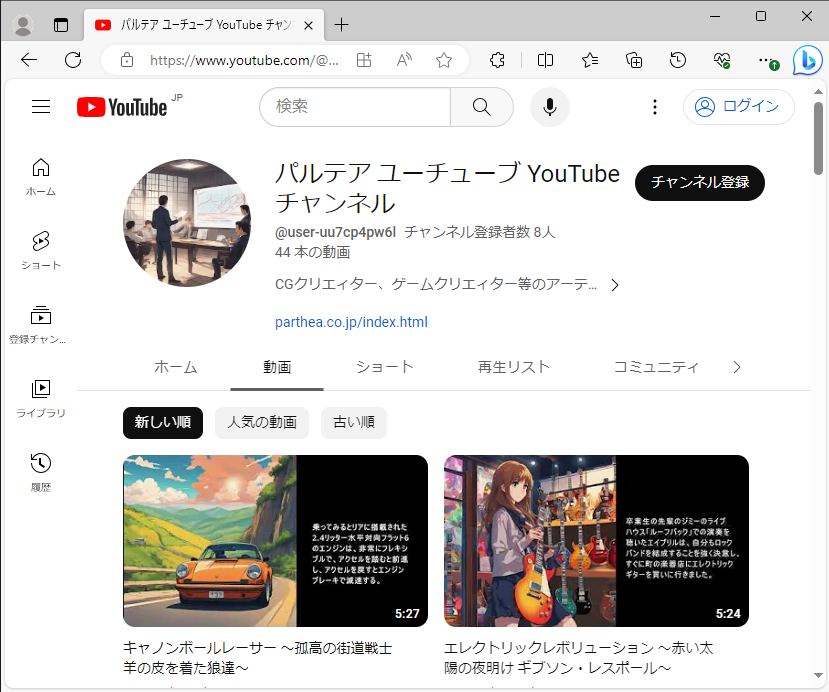The width and height of the screenshot is (829, 692).
Task: Open ショート in the left sidebar
Action: [x=41, y=251]
